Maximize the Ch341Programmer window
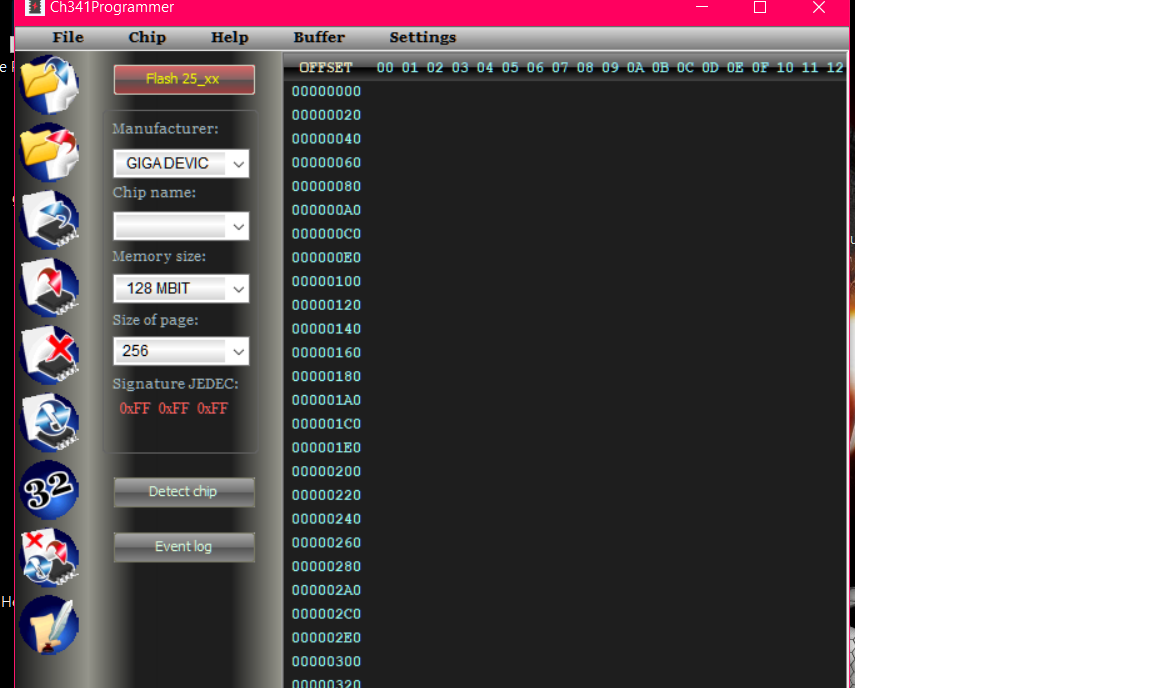Screen dimensions: 1152x688 pyautogui.click(x=760, y=7)
